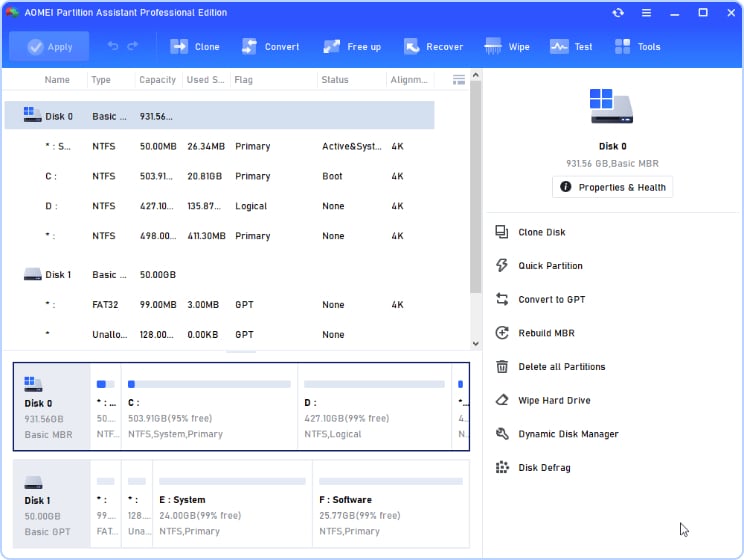Viewport: 744px width, 560px height.
Task: Open the hamburger menu in title bar
Action: (646, 13)
